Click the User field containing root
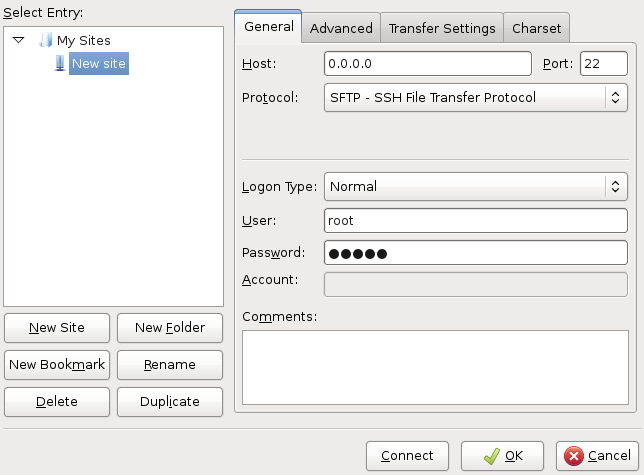 (476, 220)
